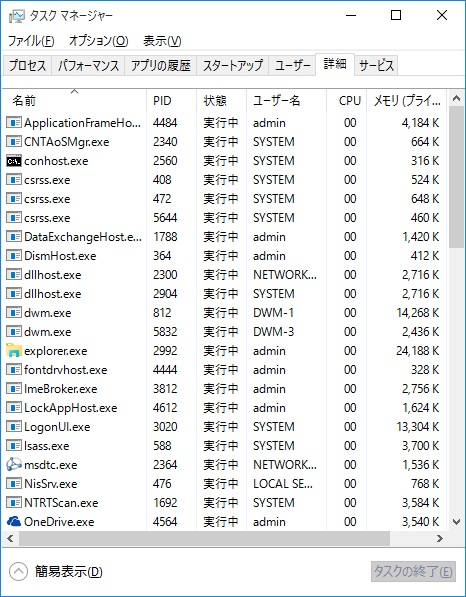Click the ApplicationFrameHost process icon
466x597 pixels.
coord(14,123)
